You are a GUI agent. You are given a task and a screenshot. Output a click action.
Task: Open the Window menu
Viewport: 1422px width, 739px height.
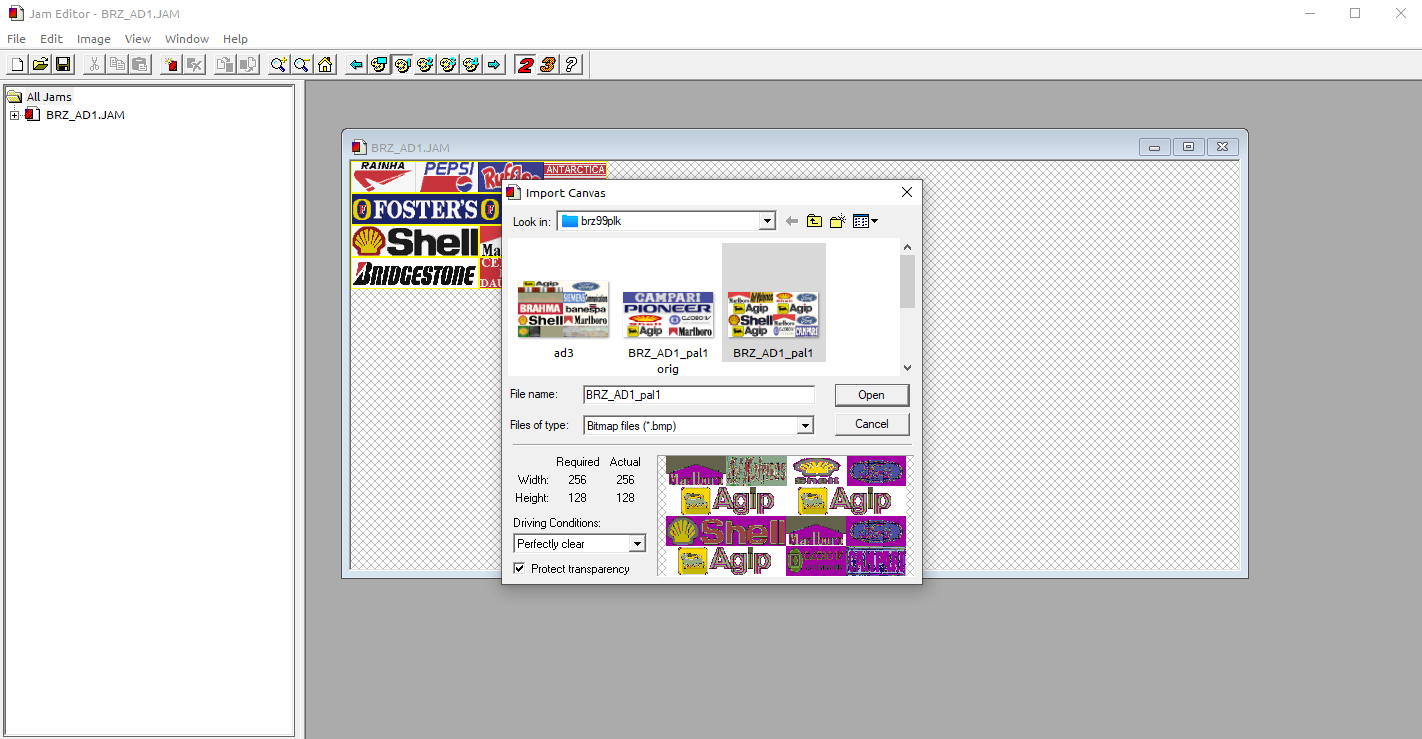pos(186,39)
